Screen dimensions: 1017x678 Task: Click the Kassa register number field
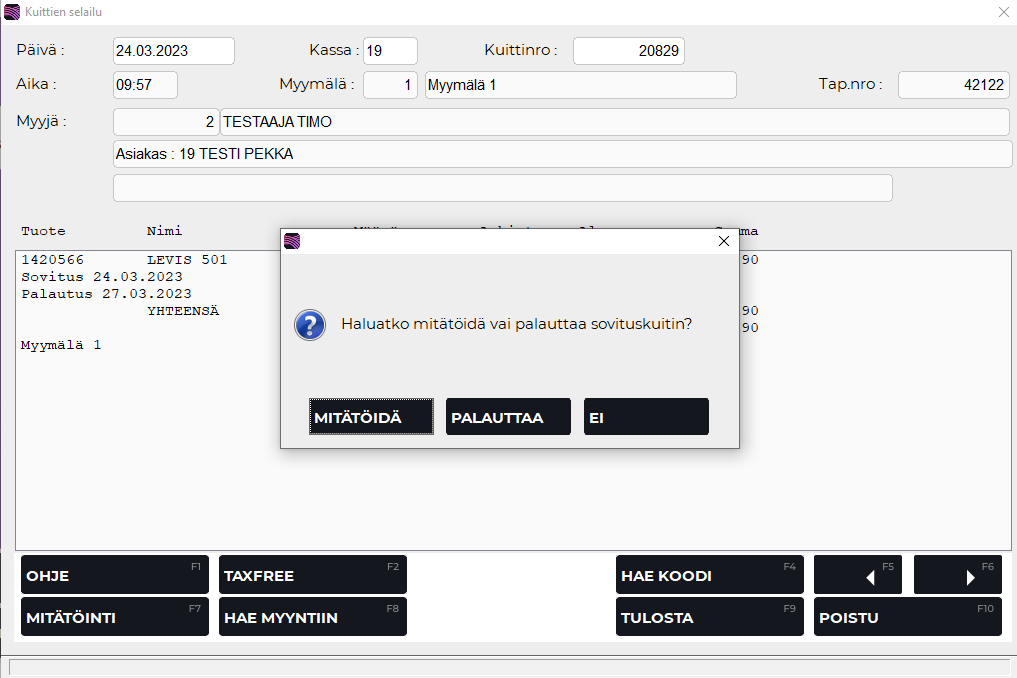point(390,51)
